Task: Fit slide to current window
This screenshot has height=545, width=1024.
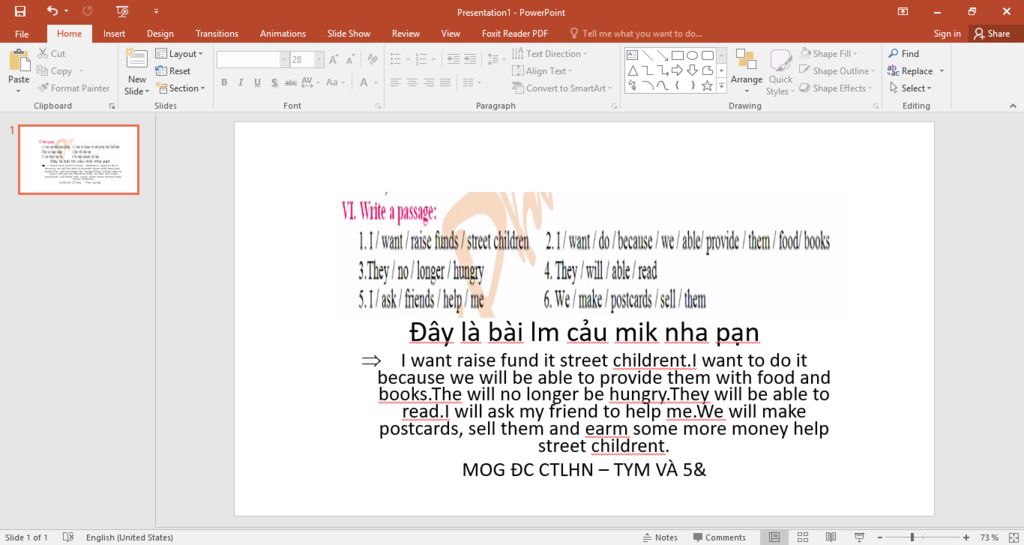Action: [x=1014, y=537]
